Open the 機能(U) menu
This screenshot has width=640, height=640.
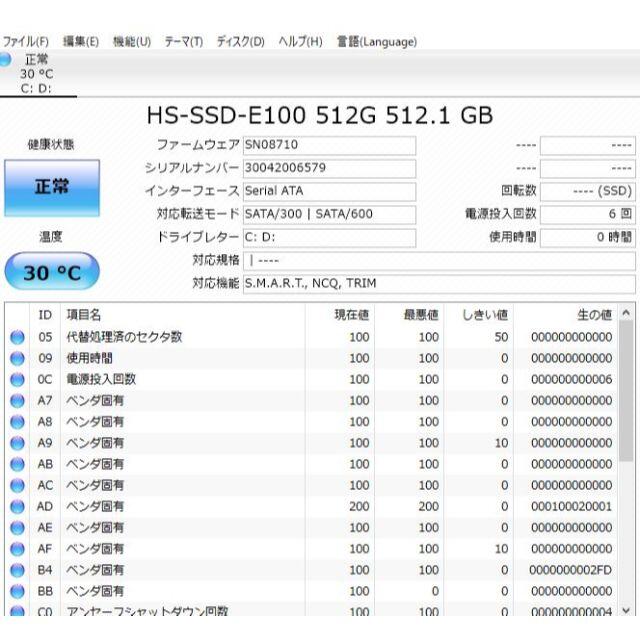[x=132, y=42]
